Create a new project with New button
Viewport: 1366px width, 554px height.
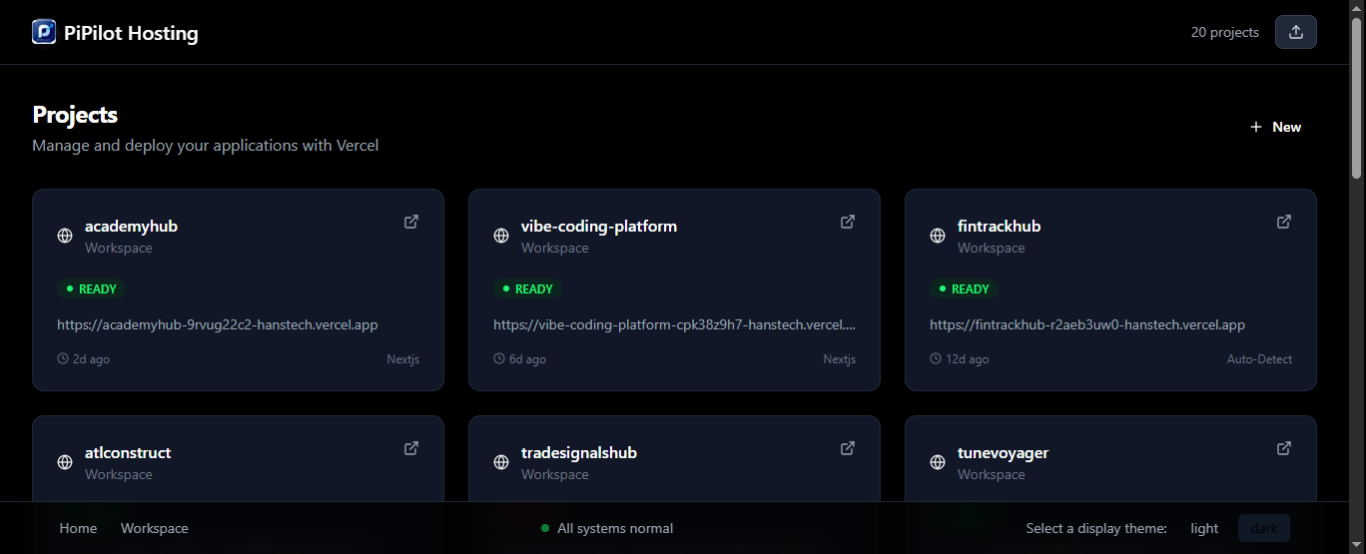[x=1275, y=127]
